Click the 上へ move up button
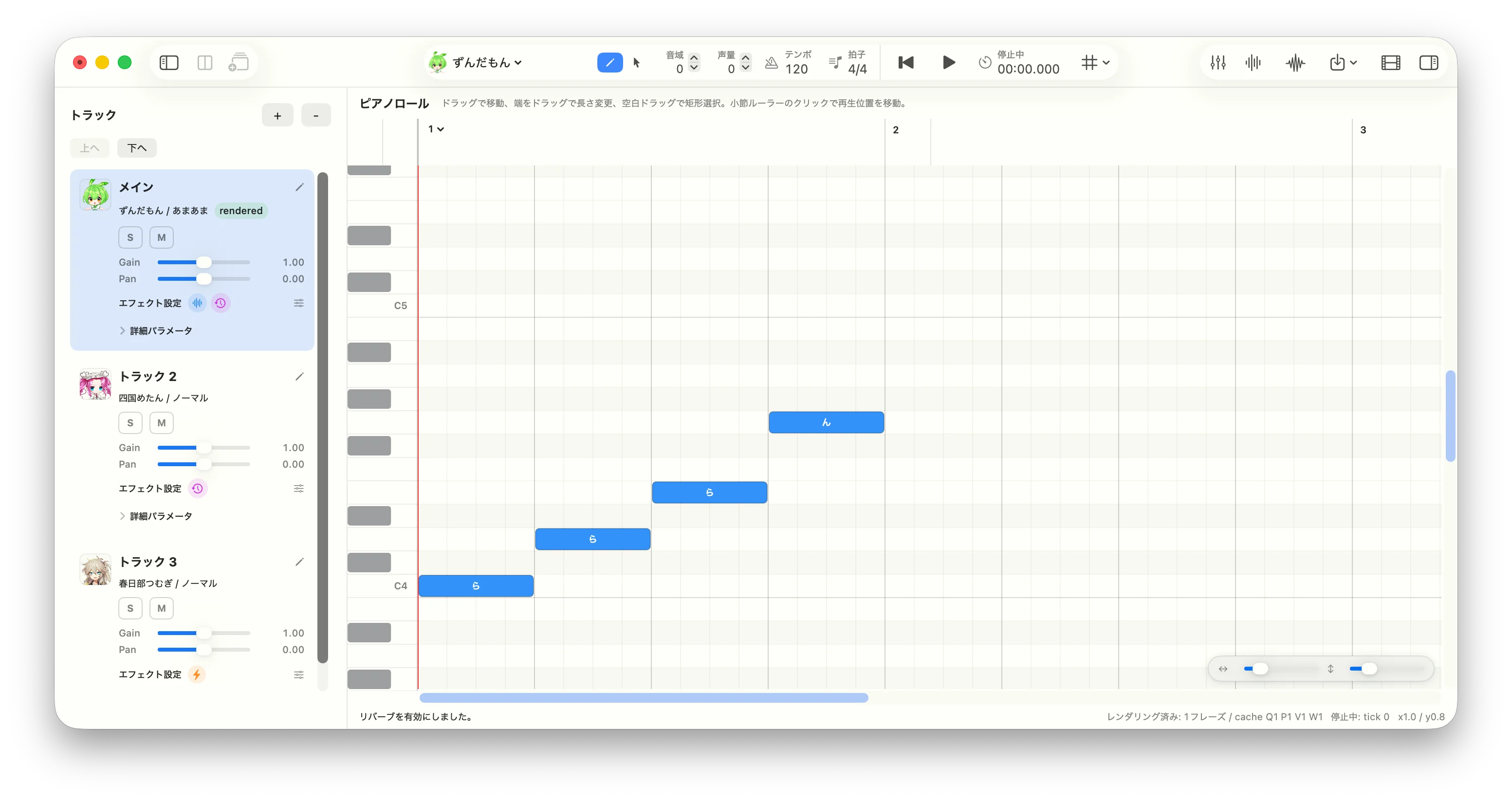The image size is (1512, 801). tap(89, 148)
